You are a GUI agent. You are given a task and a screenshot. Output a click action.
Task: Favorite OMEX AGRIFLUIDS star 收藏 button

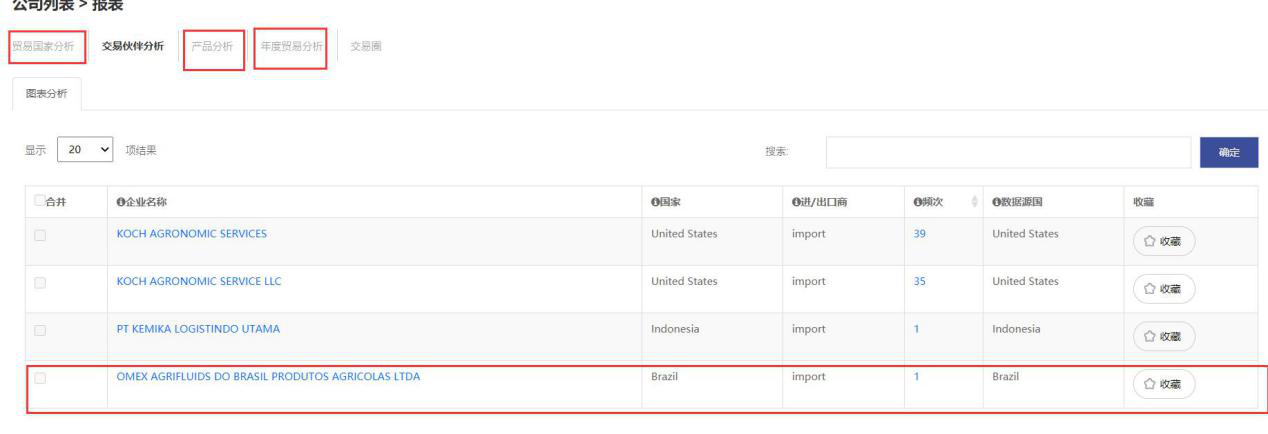coord(1163,384)
